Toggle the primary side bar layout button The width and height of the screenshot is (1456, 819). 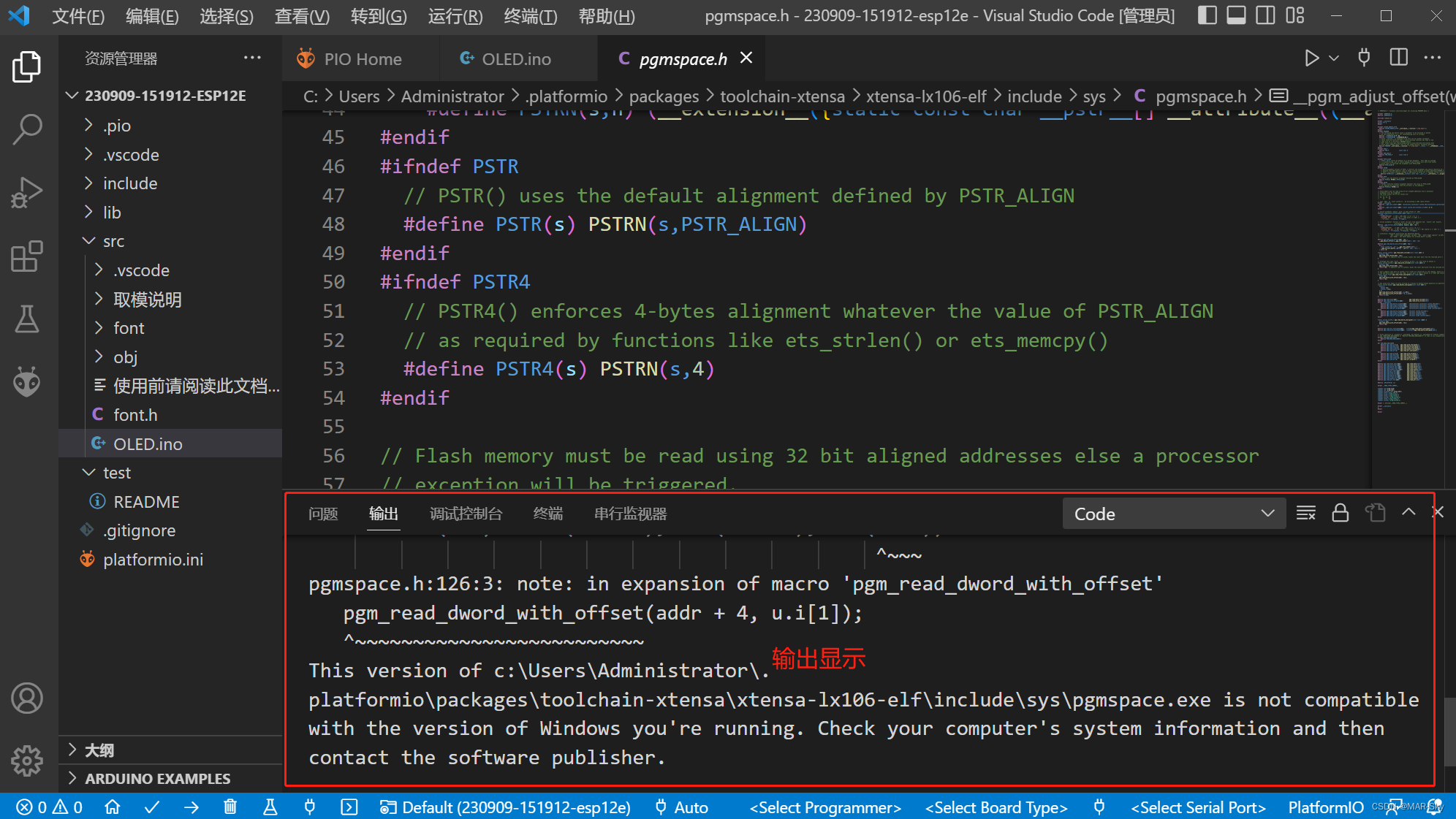[x=1207, y=15]
